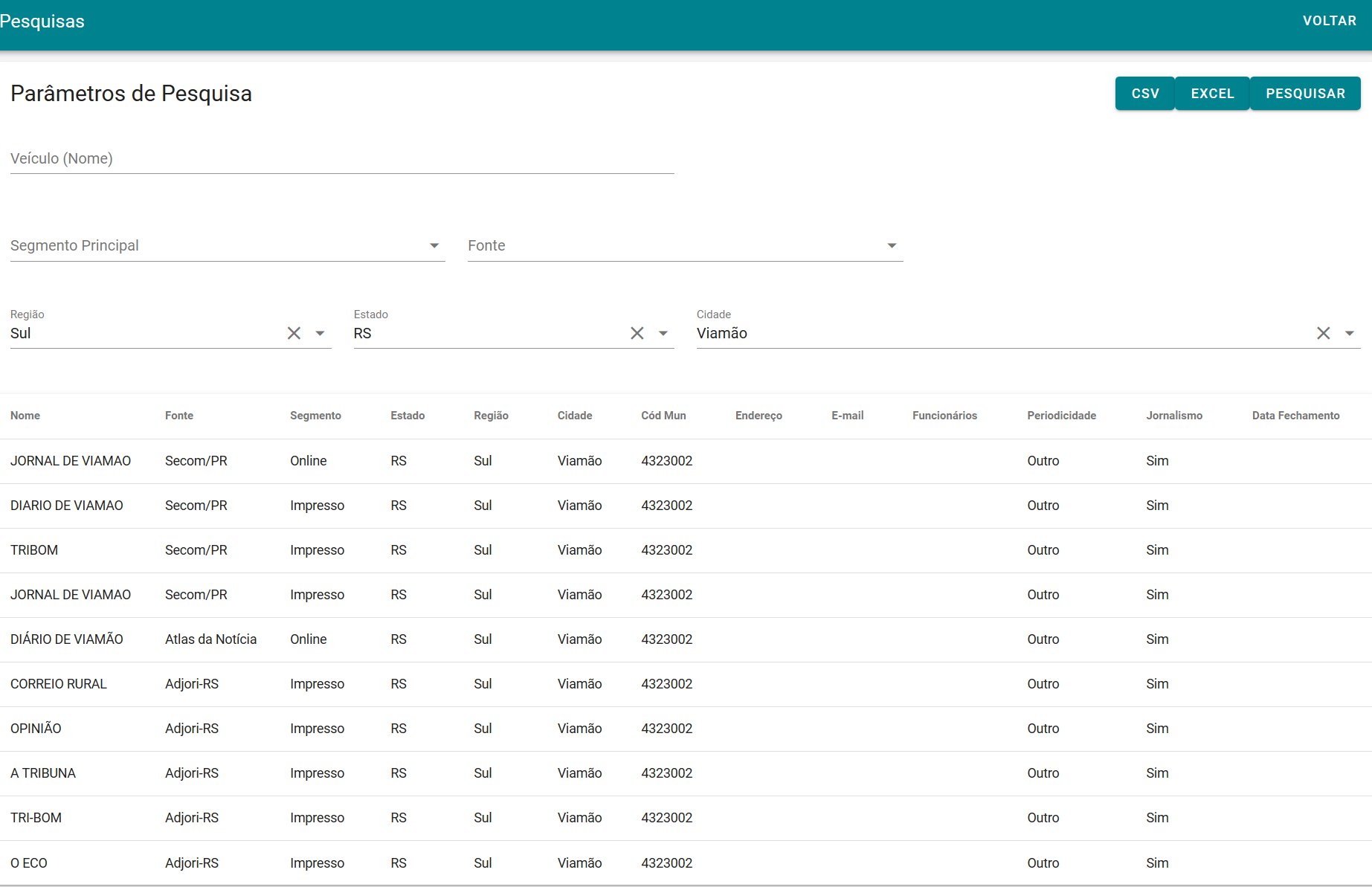Clear the Região field selection
Image resolution: width=1372 pixels, height=887 pixels.
click(x=294, y=333)
